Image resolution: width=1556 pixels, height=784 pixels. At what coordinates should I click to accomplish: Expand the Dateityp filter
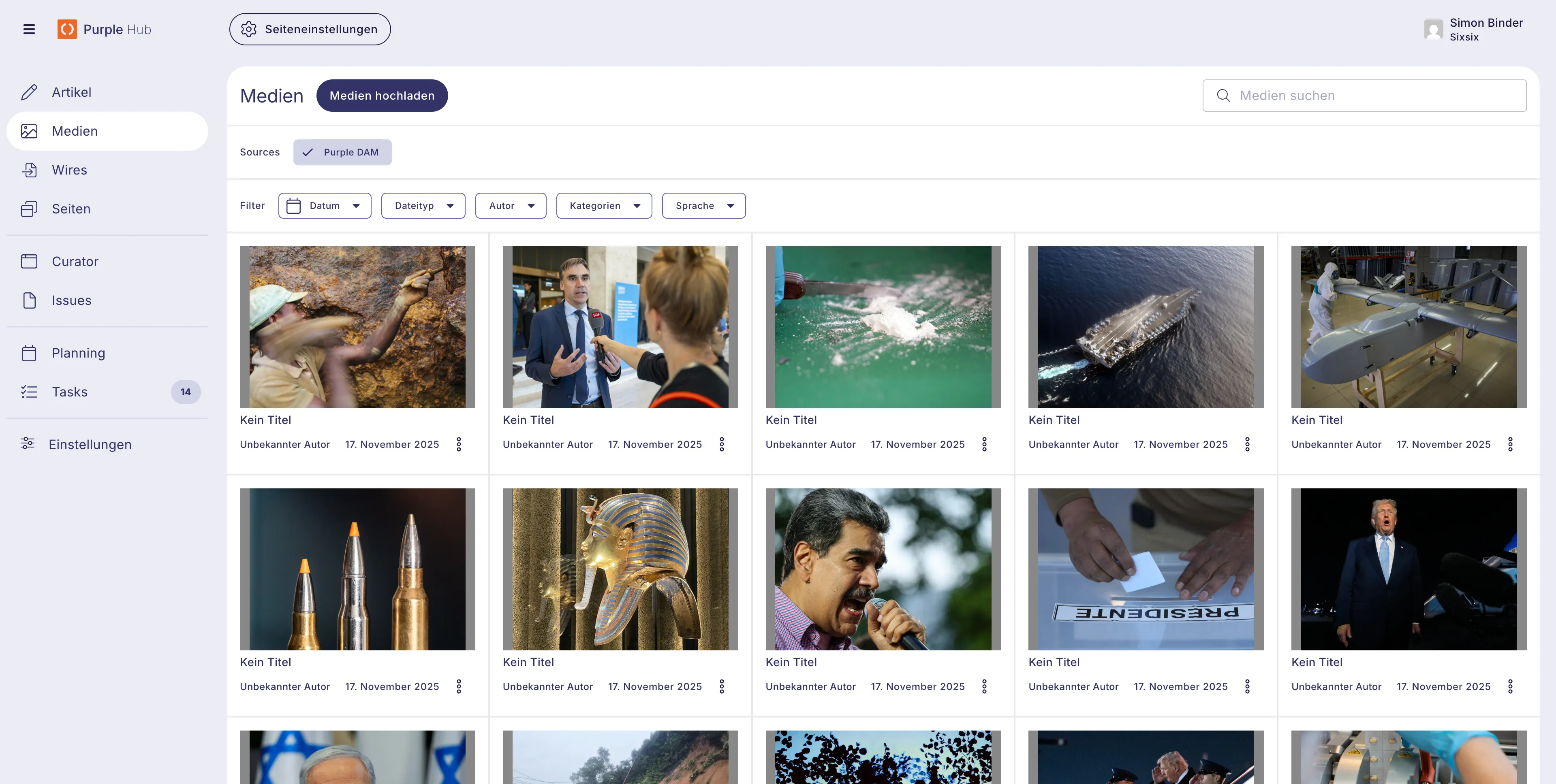click(x=423, y=206)
